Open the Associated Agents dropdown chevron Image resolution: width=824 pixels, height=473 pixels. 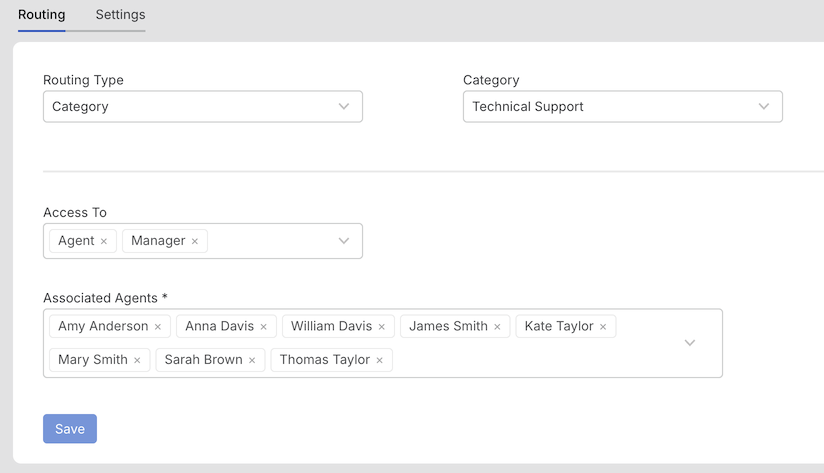689,343
